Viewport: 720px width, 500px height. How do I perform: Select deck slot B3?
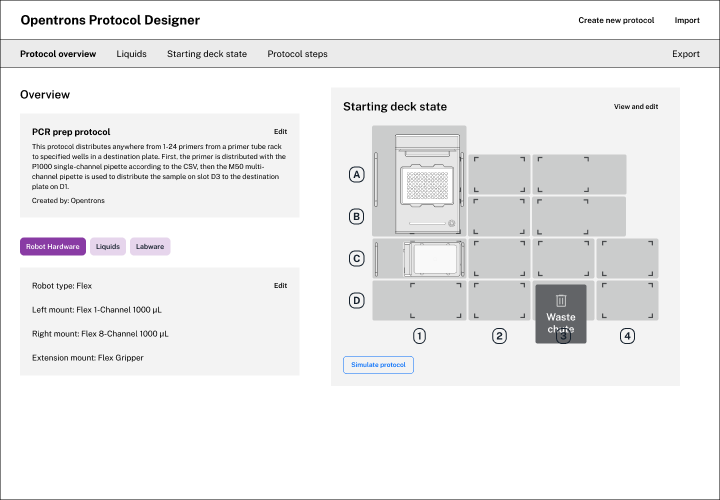click(x=579, y=216)
